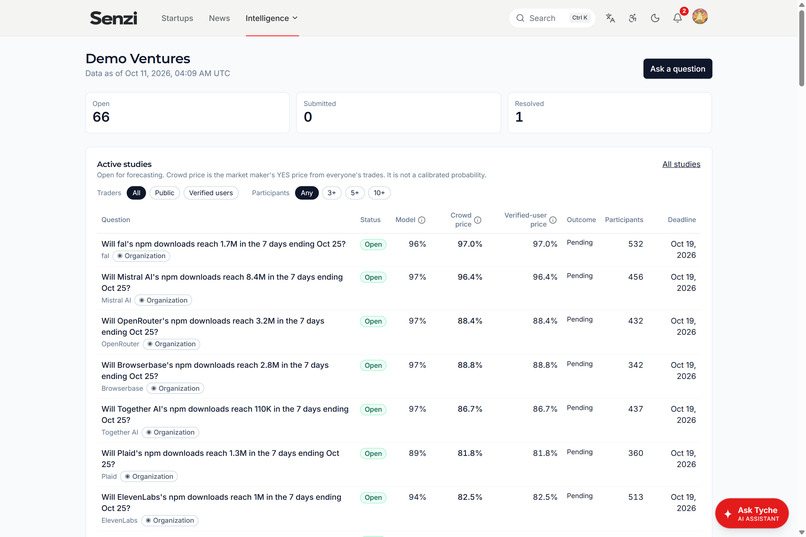Filter participants by 3+

(x=332, y=193)
